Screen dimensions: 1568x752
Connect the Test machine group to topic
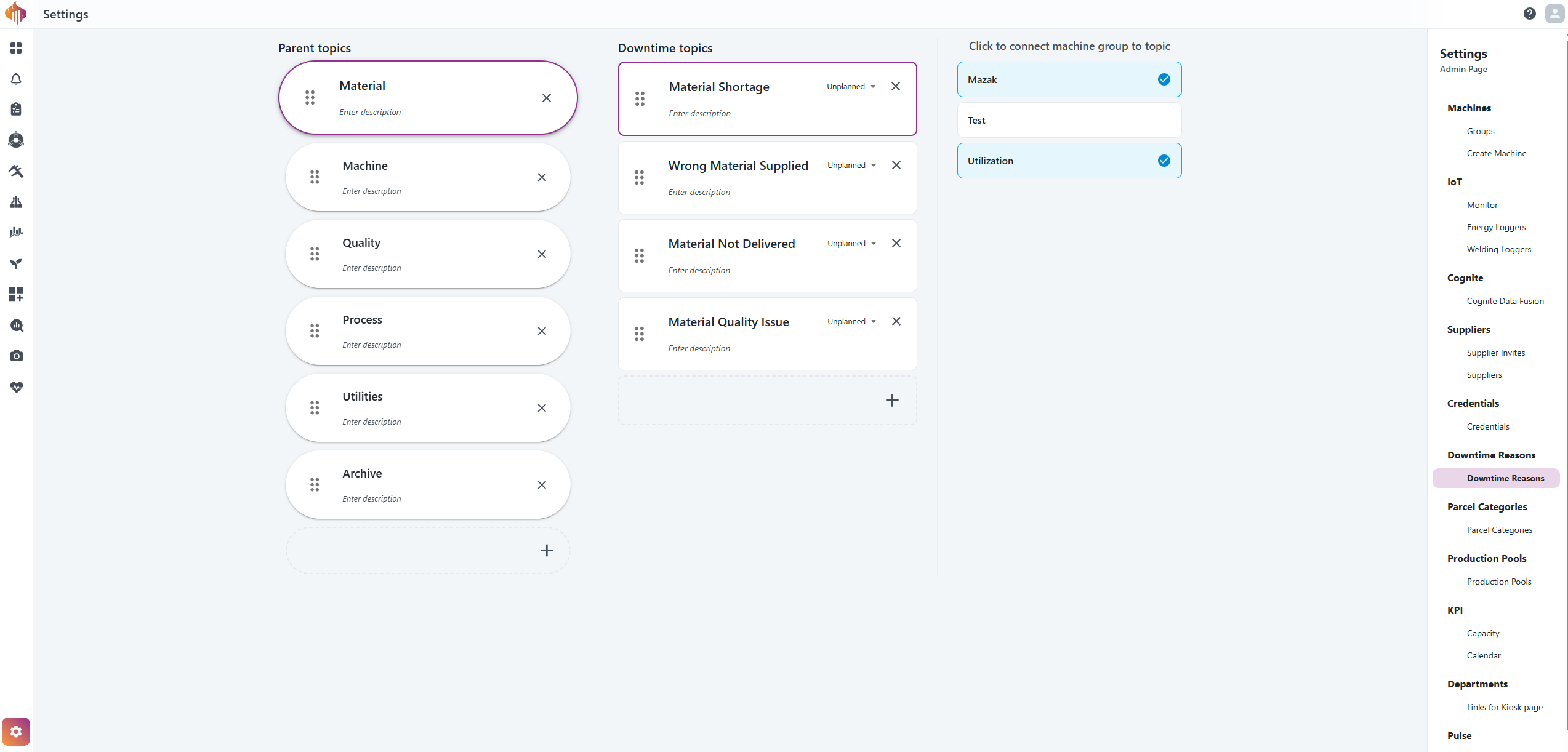[1069, 121]
